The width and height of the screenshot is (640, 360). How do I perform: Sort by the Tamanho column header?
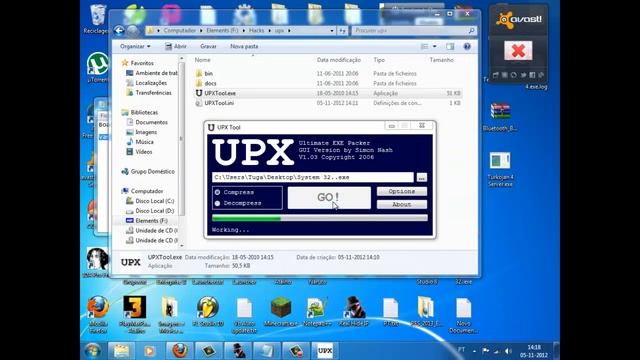(442, 60)
